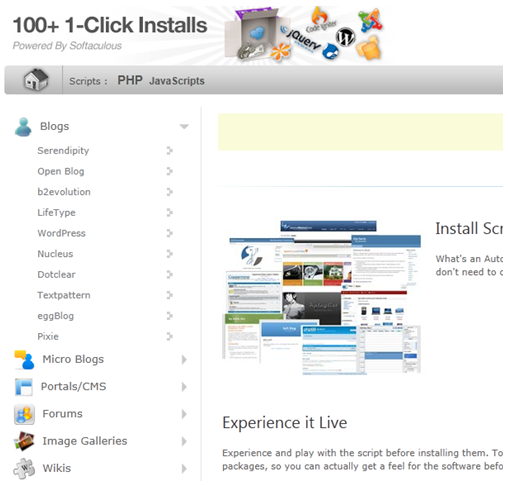The height and width of the screenshot is (487, 508).
Task: Open the Wikis category label
Action: pyautogui.click(x=57, y=468)
